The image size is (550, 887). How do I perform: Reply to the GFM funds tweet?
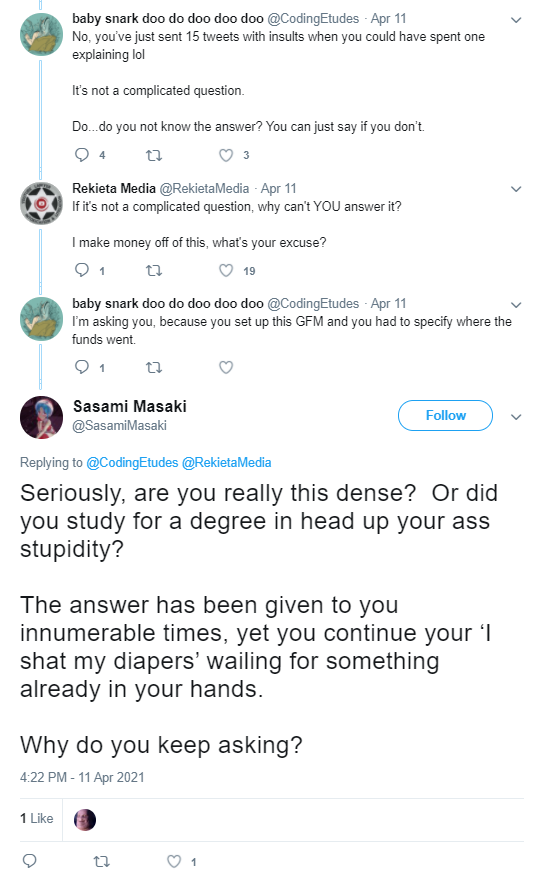[82, 367]
